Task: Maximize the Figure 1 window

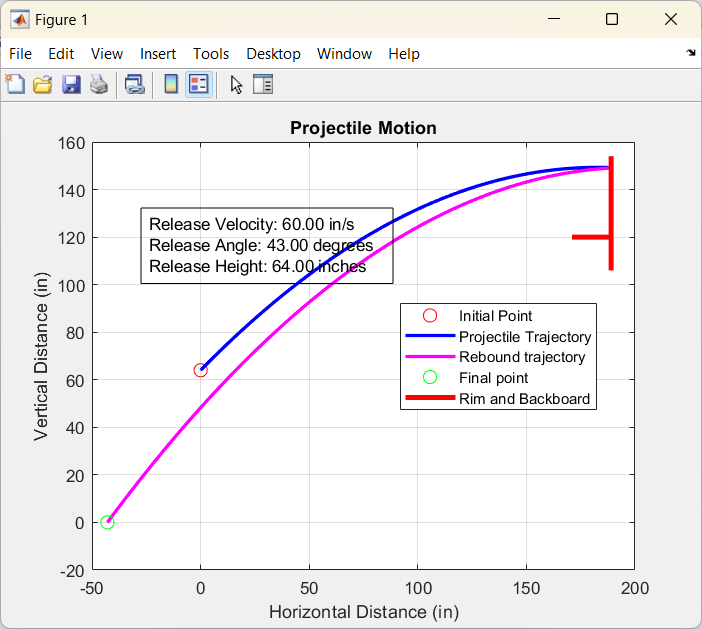Action: point(612,19)
